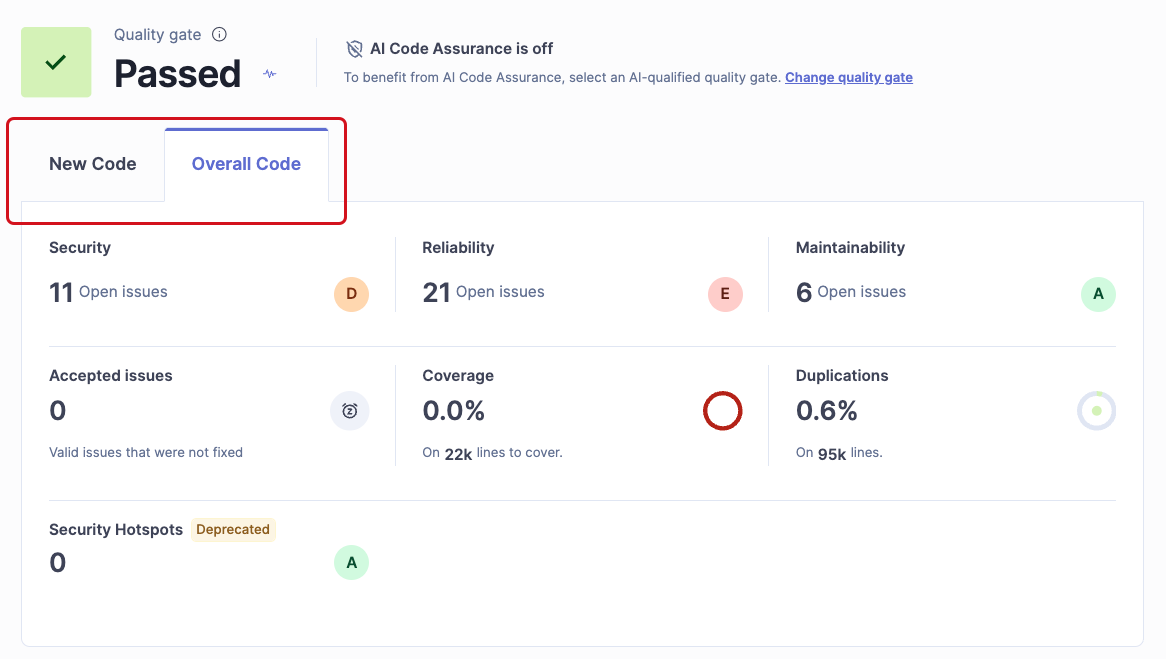Screen dimensions: 1166x659
Task: Click the Coverage value 0.0%
Action: click(454, 411)
